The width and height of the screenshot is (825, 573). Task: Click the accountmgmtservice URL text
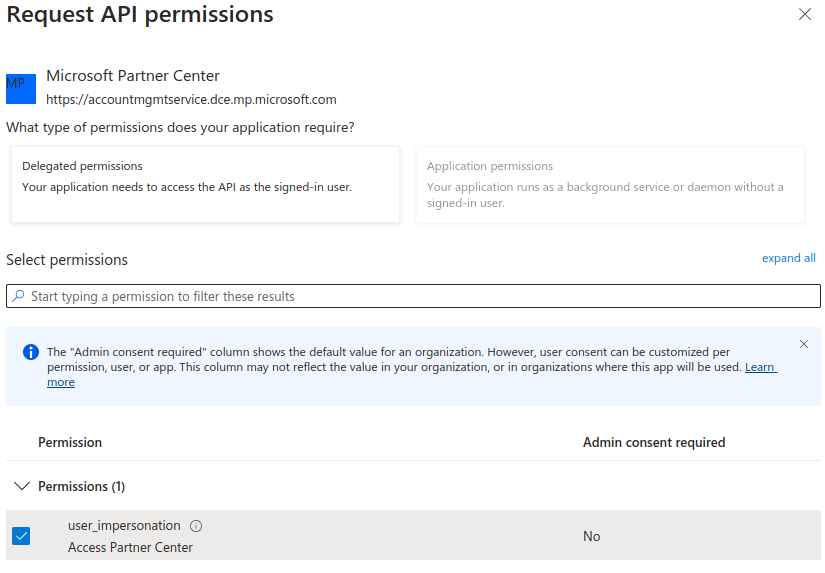(x=191, y=100)
